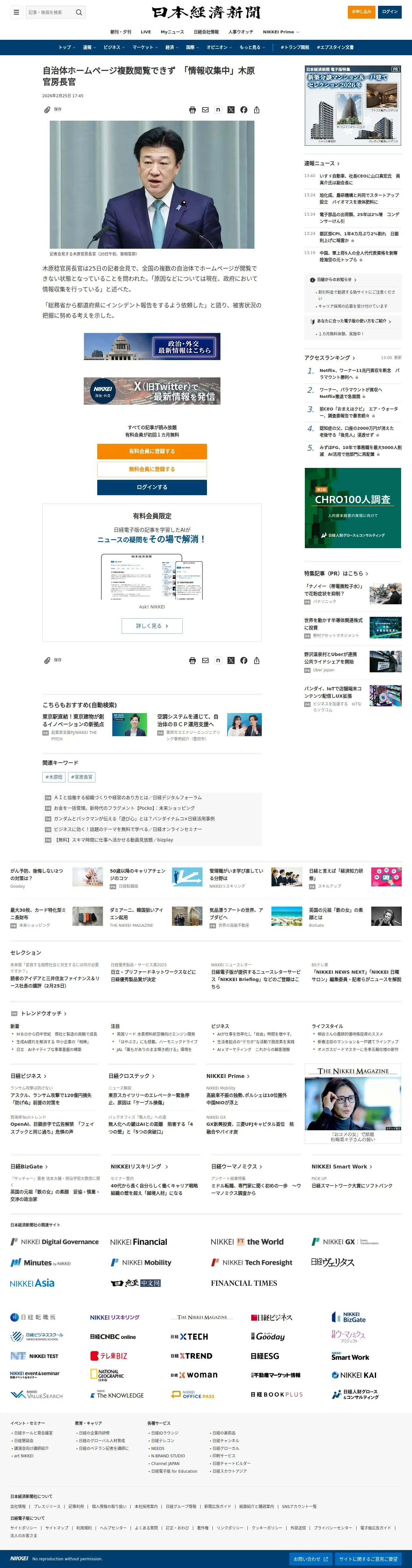Click the 有料会員に登録する button
This screenshot has width=412, height=1568.
pos(152,451)
